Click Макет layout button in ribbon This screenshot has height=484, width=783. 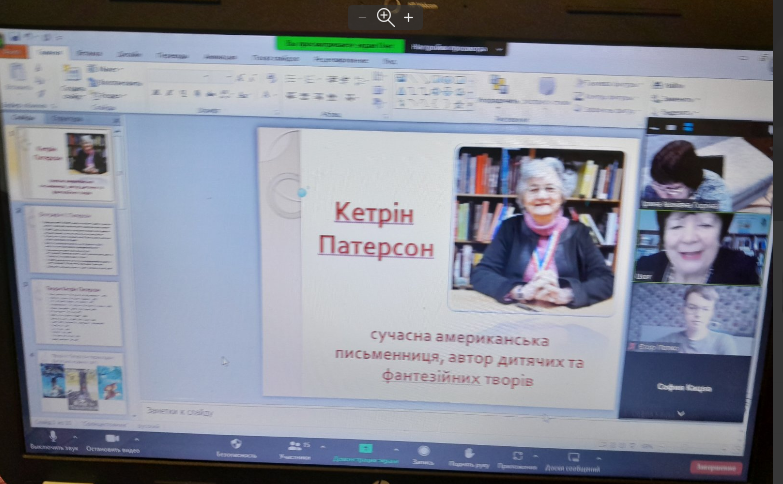tap(106, 69)
